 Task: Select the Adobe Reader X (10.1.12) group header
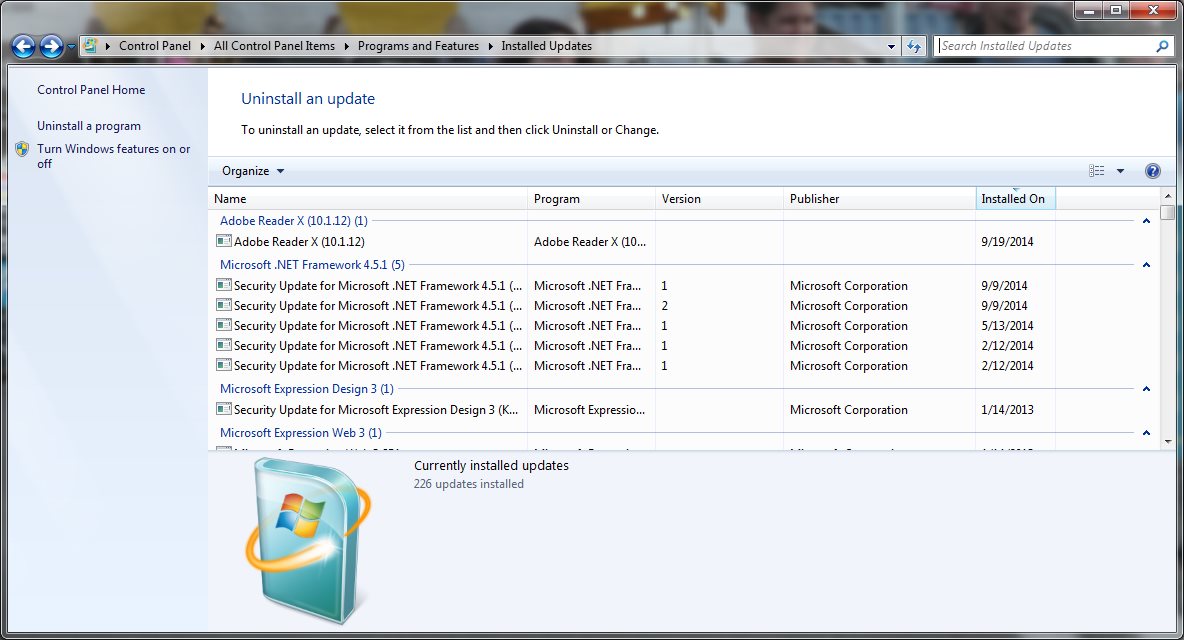[x=294, y=221]
